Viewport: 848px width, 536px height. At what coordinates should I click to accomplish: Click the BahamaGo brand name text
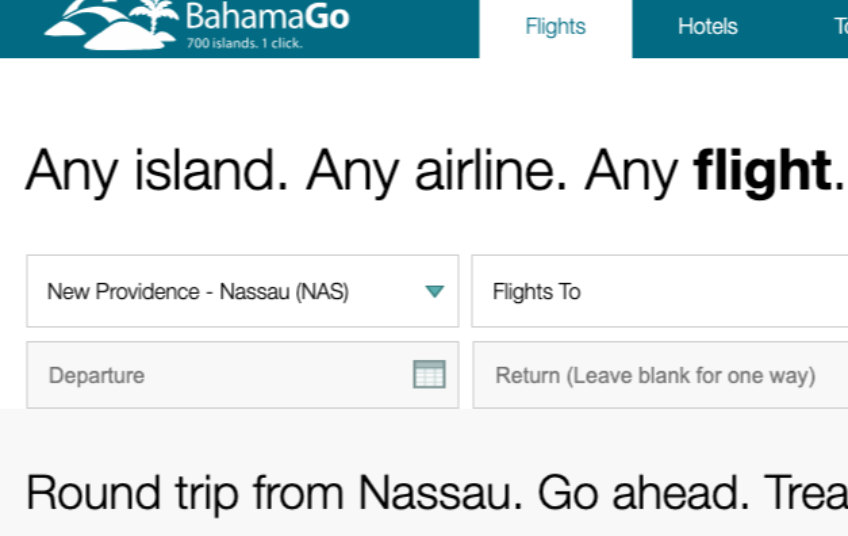(267, 16)
